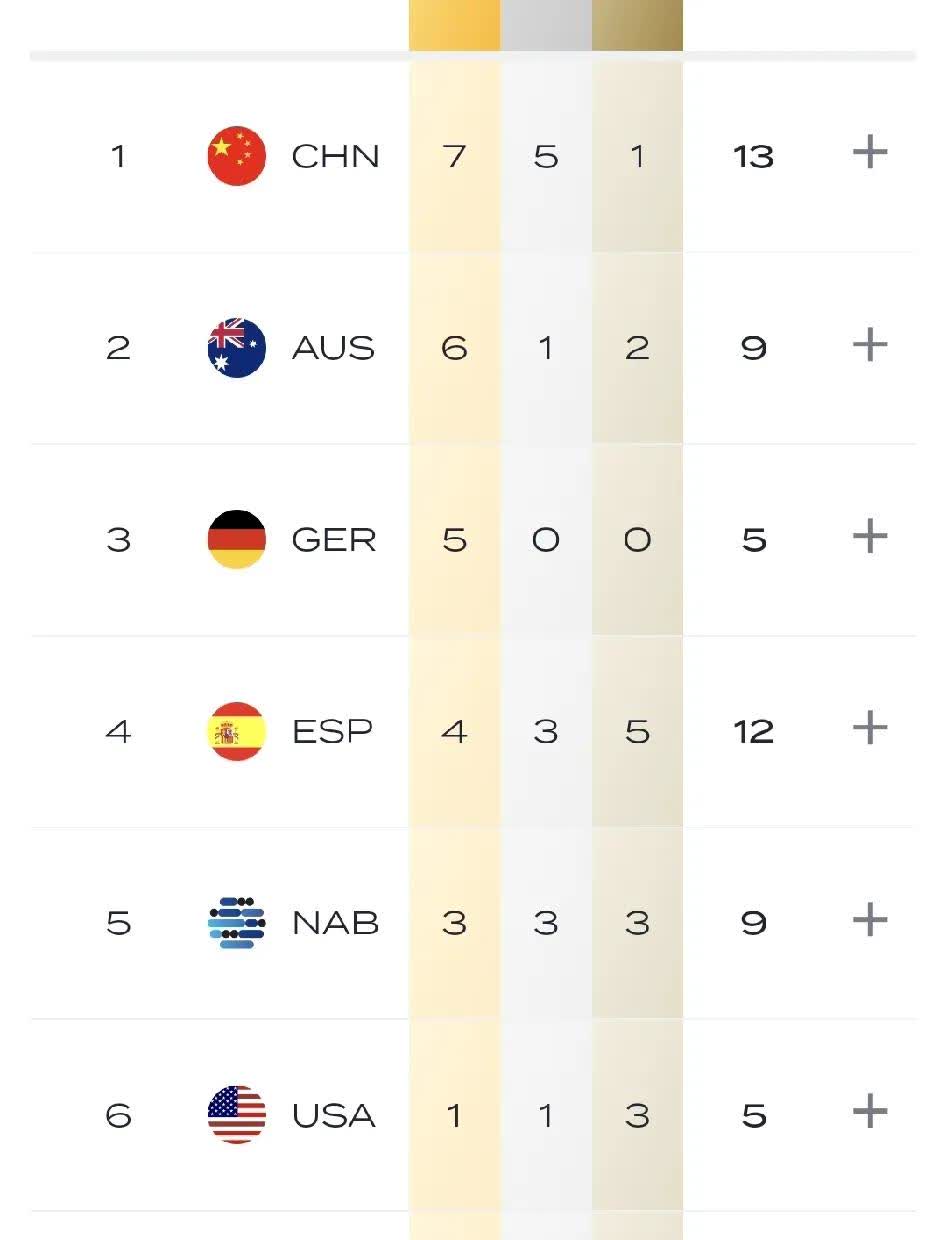
Task: Click the USA country code text
Action: click(333, 1116)
